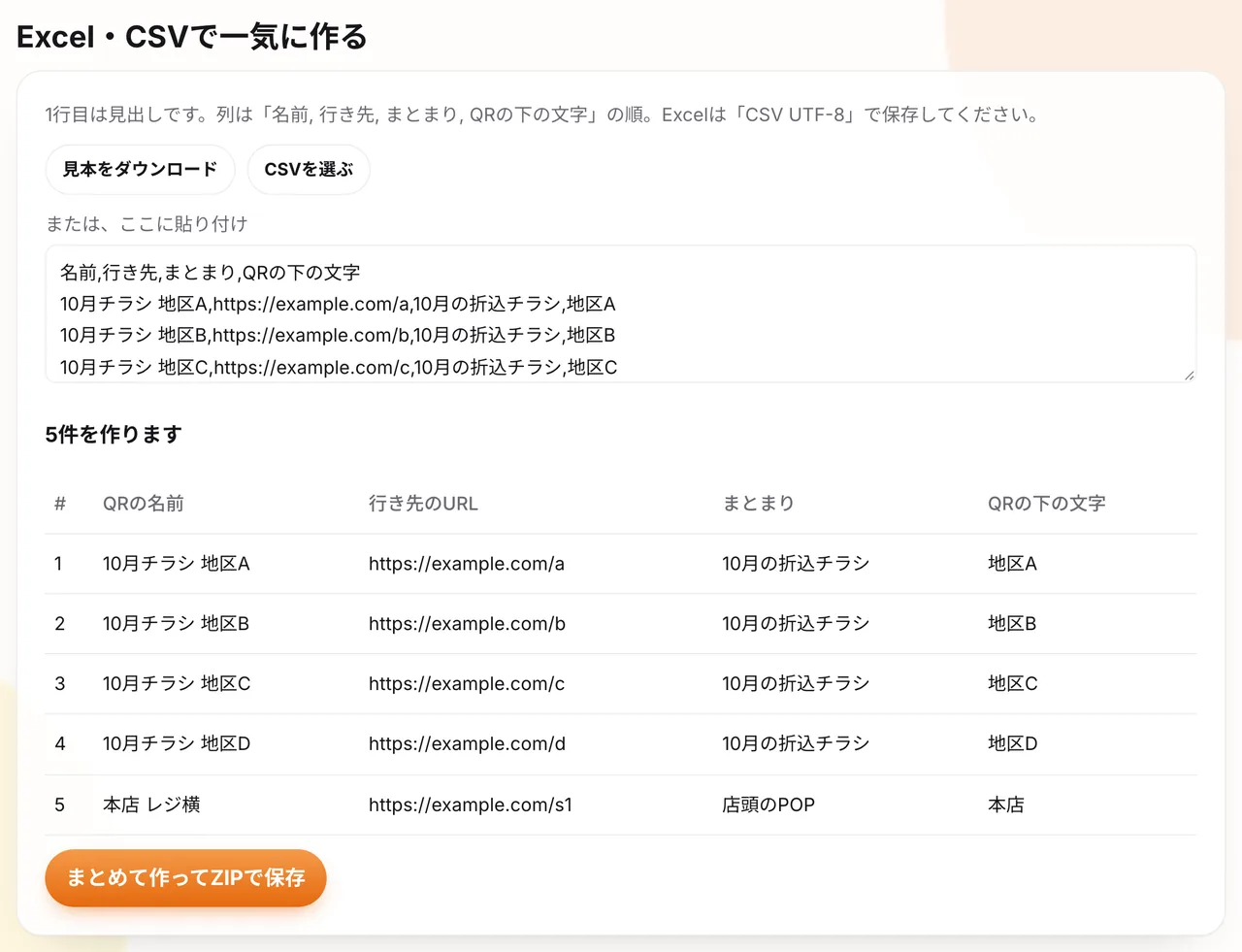Viewport: 1242px width, 952px height.
Task: Click the URL https://example.com/s1 in table
Action: tap(471, 804)
